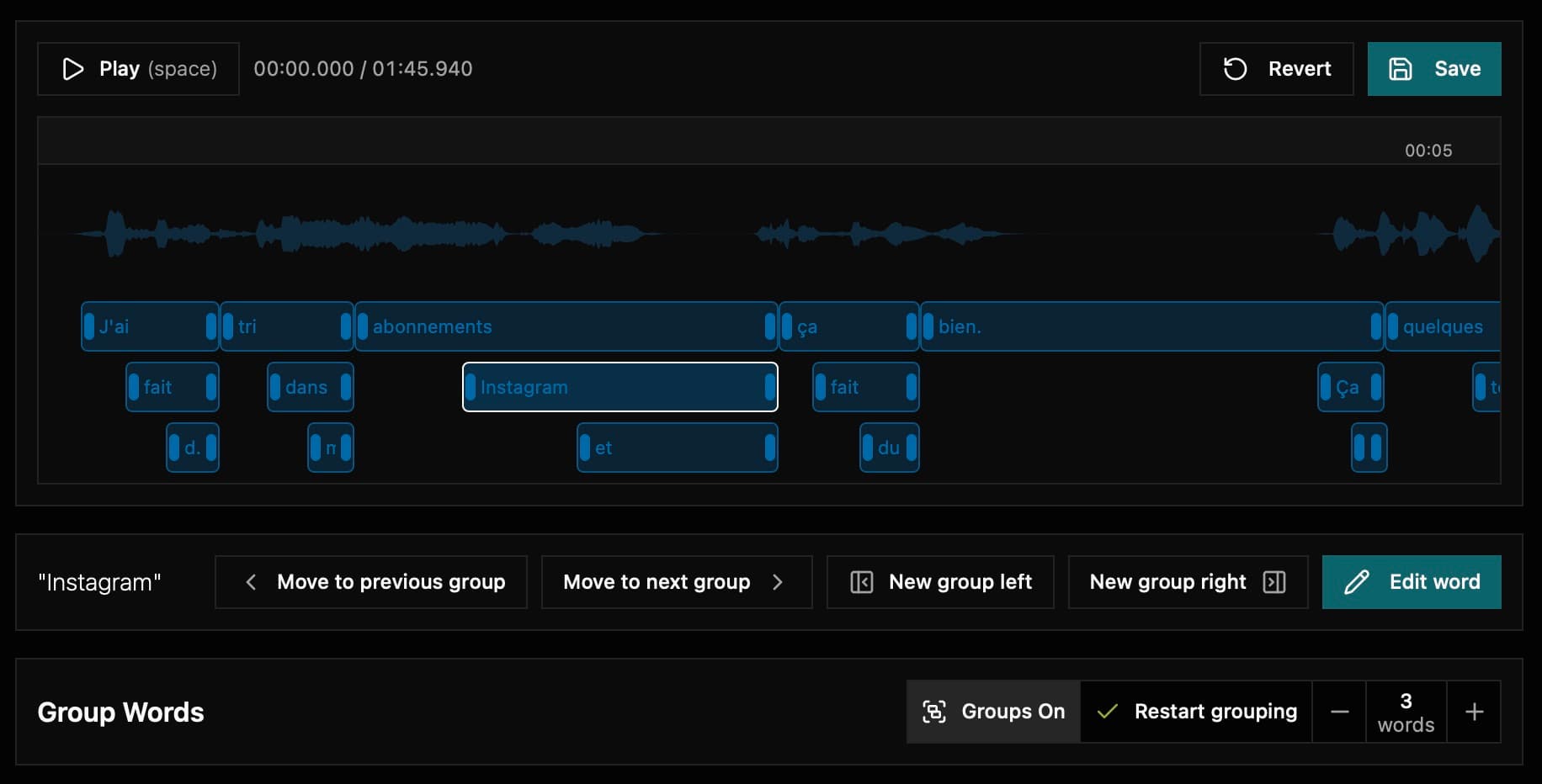This screenshot has height=784, width=1542.
Task: Select the New group right icon
Action: (1274, 581)
